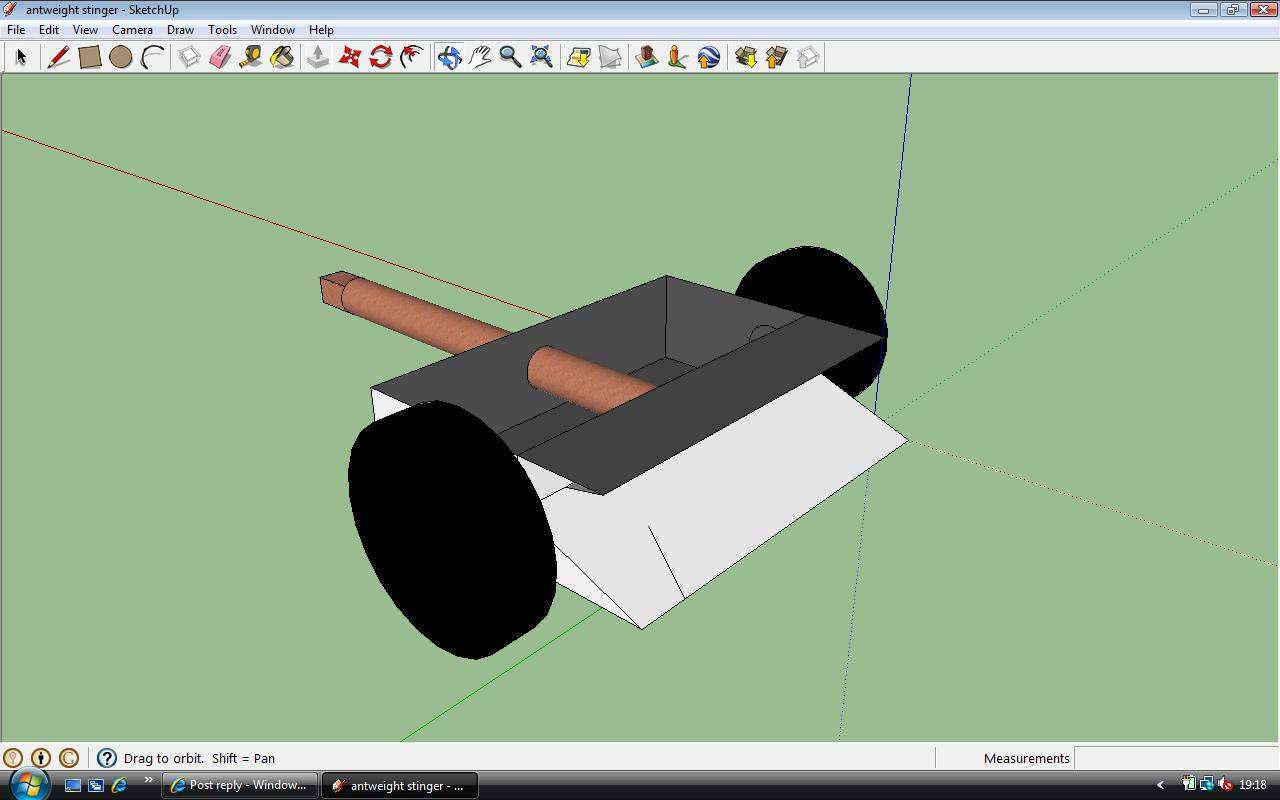The width and height of the screenshot is (1280, 800).
Task: Click the status bar help question icon
Action: [107, 758]
